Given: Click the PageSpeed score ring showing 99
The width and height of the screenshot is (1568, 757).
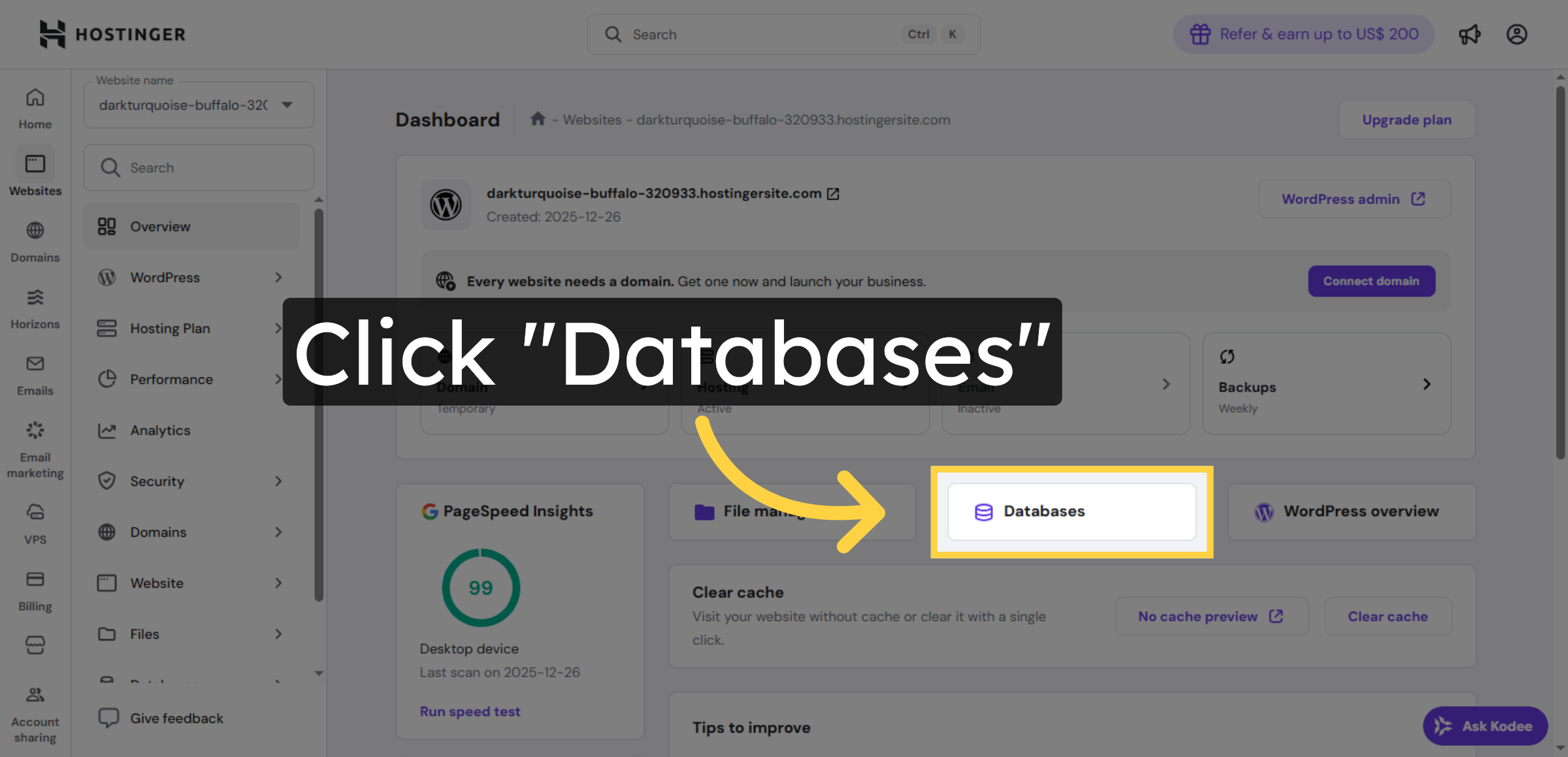Looking at the screenshot, I should [x=480, y=587].
